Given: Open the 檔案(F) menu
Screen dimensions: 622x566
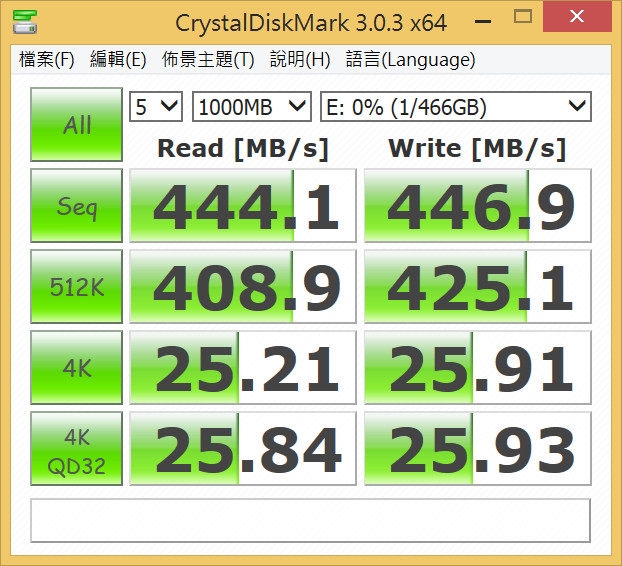Looking at the screenshot, I should tap(46, 60).
